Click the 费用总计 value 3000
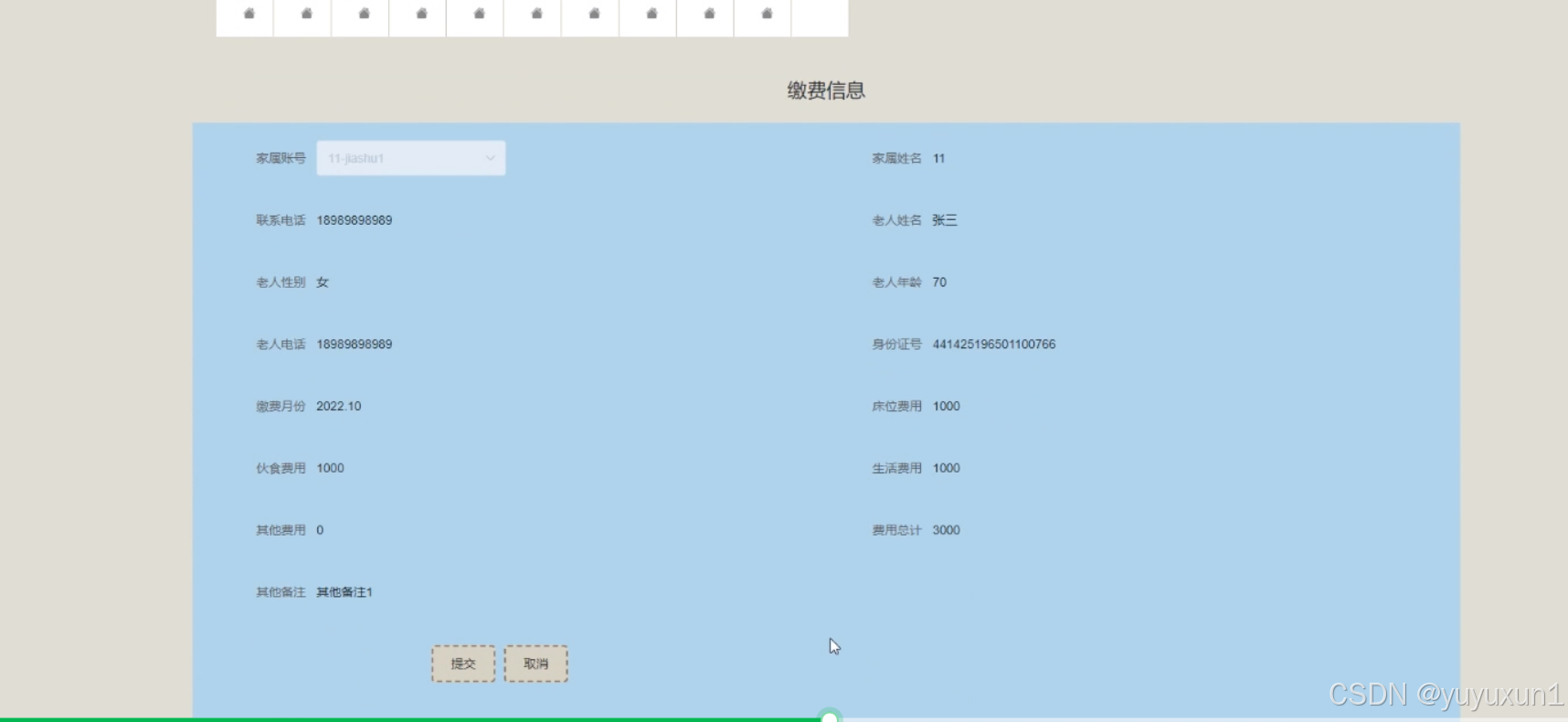The image size is (1568, 722). pos(947,530)
